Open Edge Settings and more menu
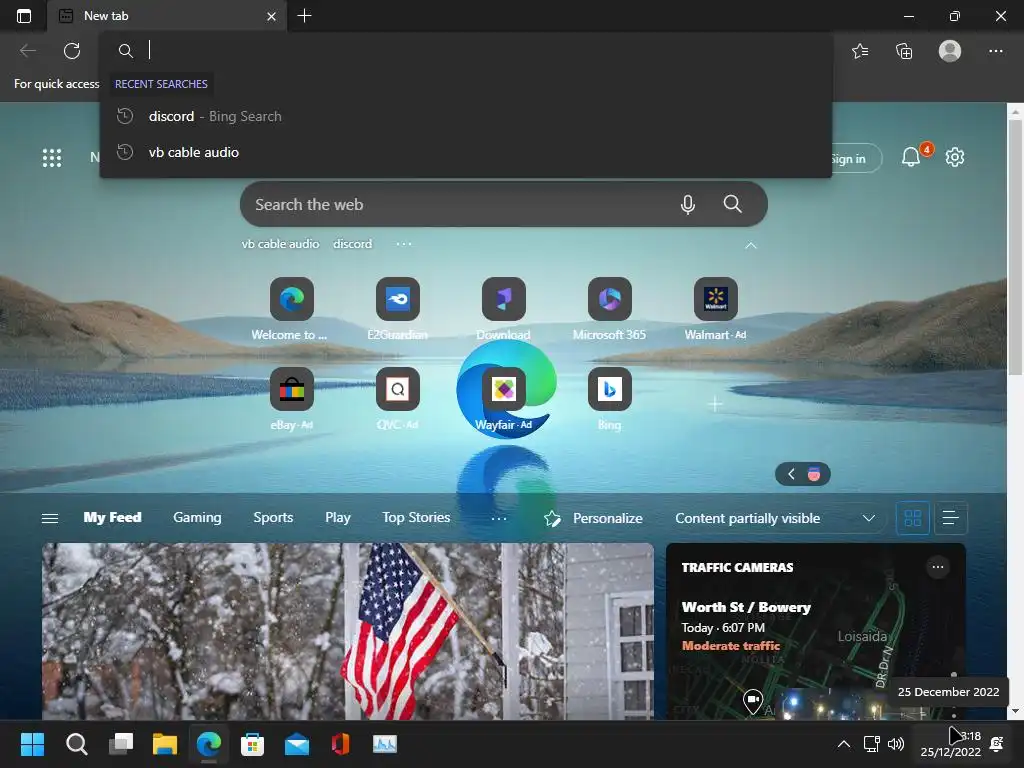Viewport: 1024px width, 768px height. tap(995, 51)
